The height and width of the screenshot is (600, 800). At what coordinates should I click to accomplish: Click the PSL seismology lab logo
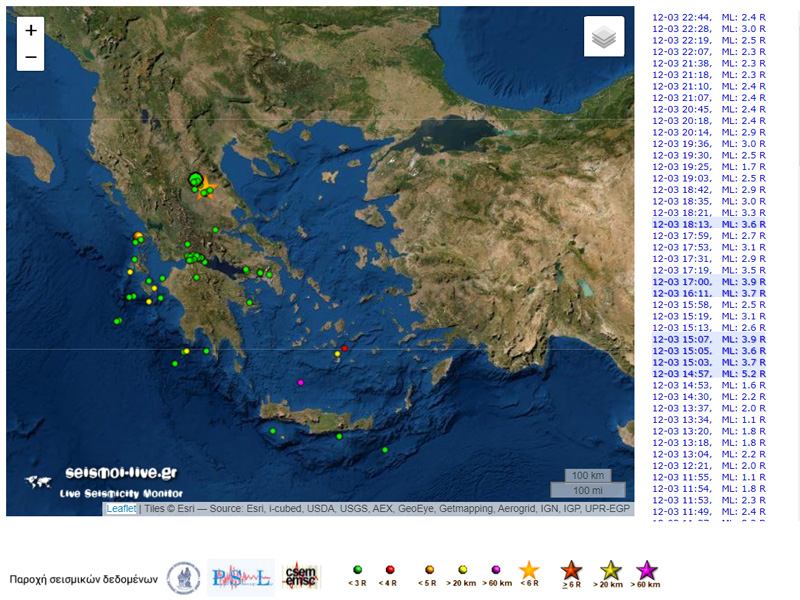[x=240, y=577]
